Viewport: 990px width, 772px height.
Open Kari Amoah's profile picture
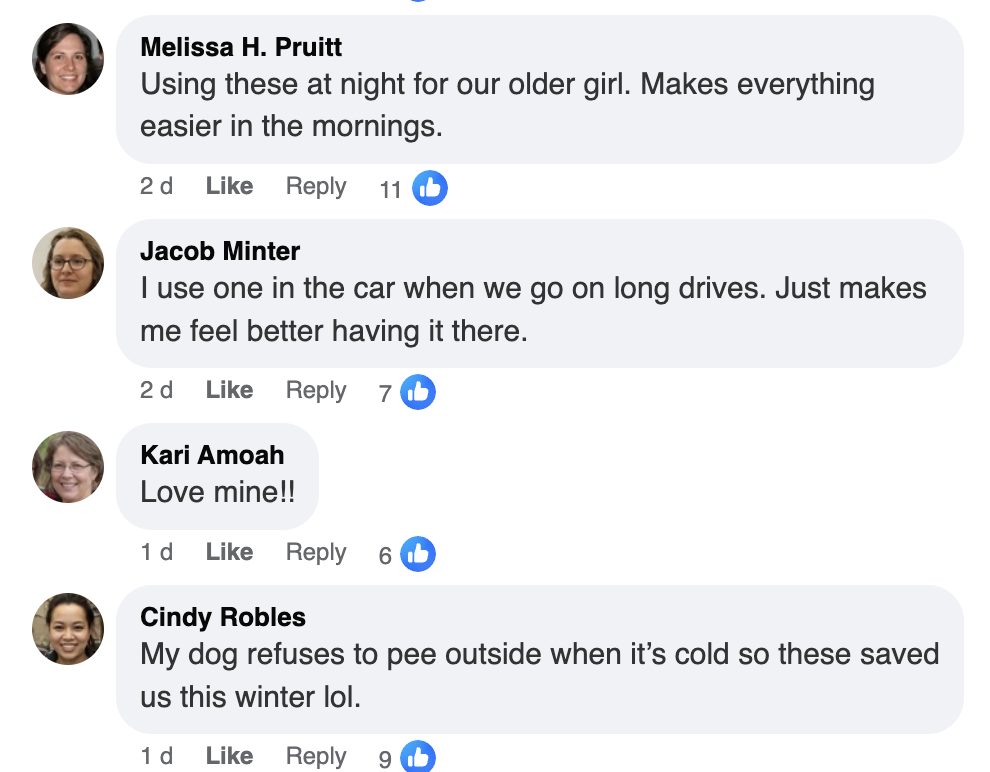(67, 467)
